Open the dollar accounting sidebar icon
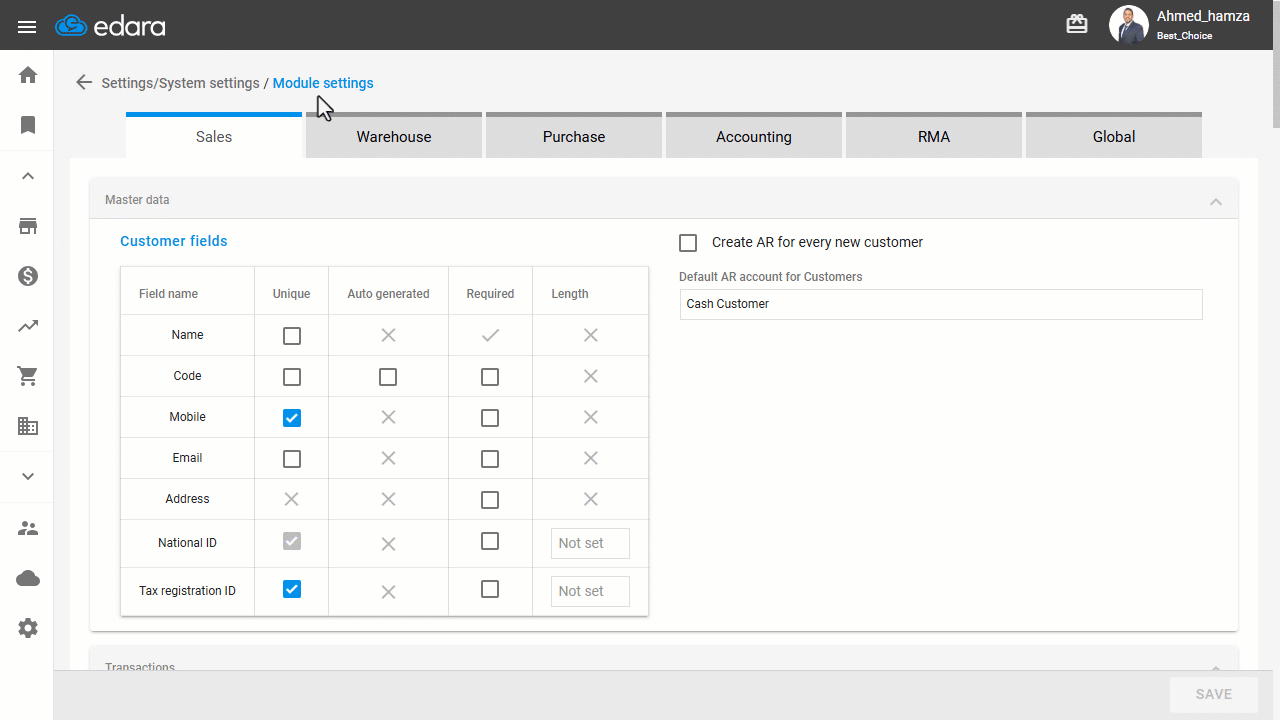The width and height of the screenshot is (1280, 720). [x=28, y=276]
